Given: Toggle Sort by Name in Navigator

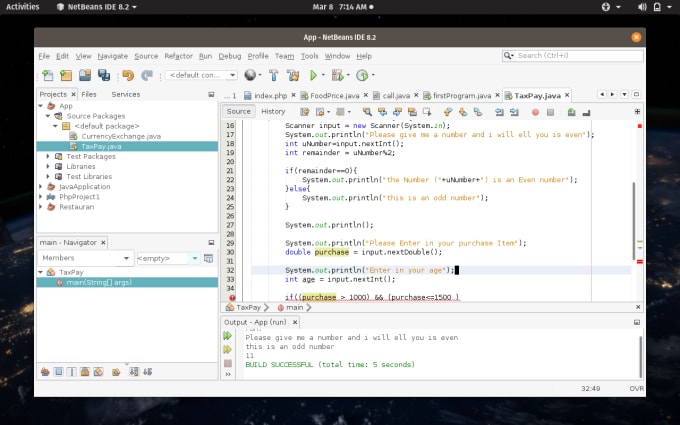Looking at the screenshot, I should click(134, 372).
